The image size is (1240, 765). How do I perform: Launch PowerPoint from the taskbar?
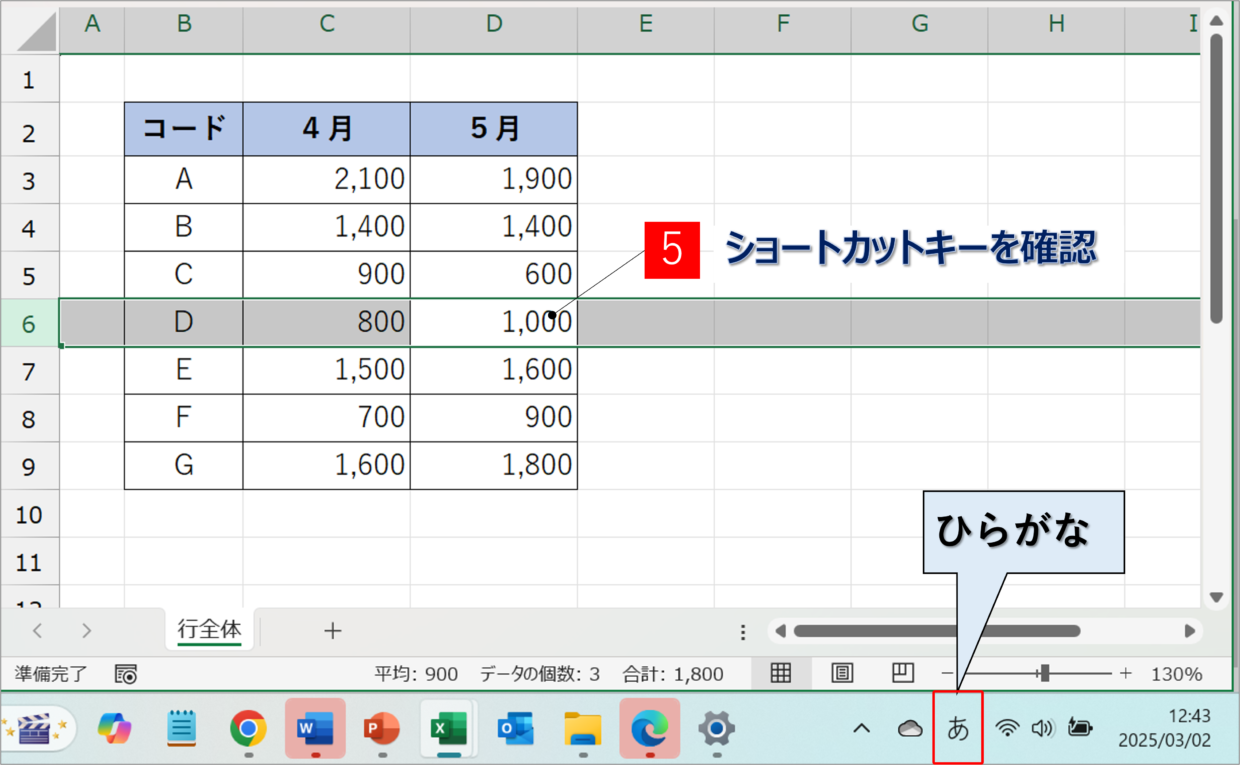pyautogui.click(x=382, y=729)
